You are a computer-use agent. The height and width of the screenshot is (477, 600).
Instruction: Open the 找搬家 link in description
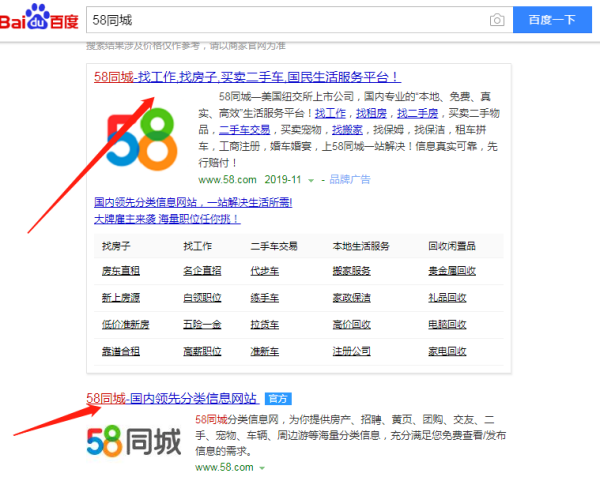[x=347, y=130]
